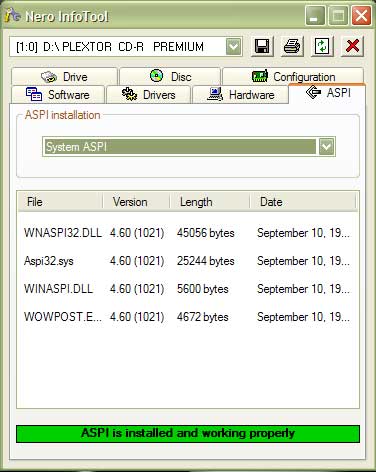Select the Aspi32.sys row
This screenshot has width=376, height=472.
188,261
